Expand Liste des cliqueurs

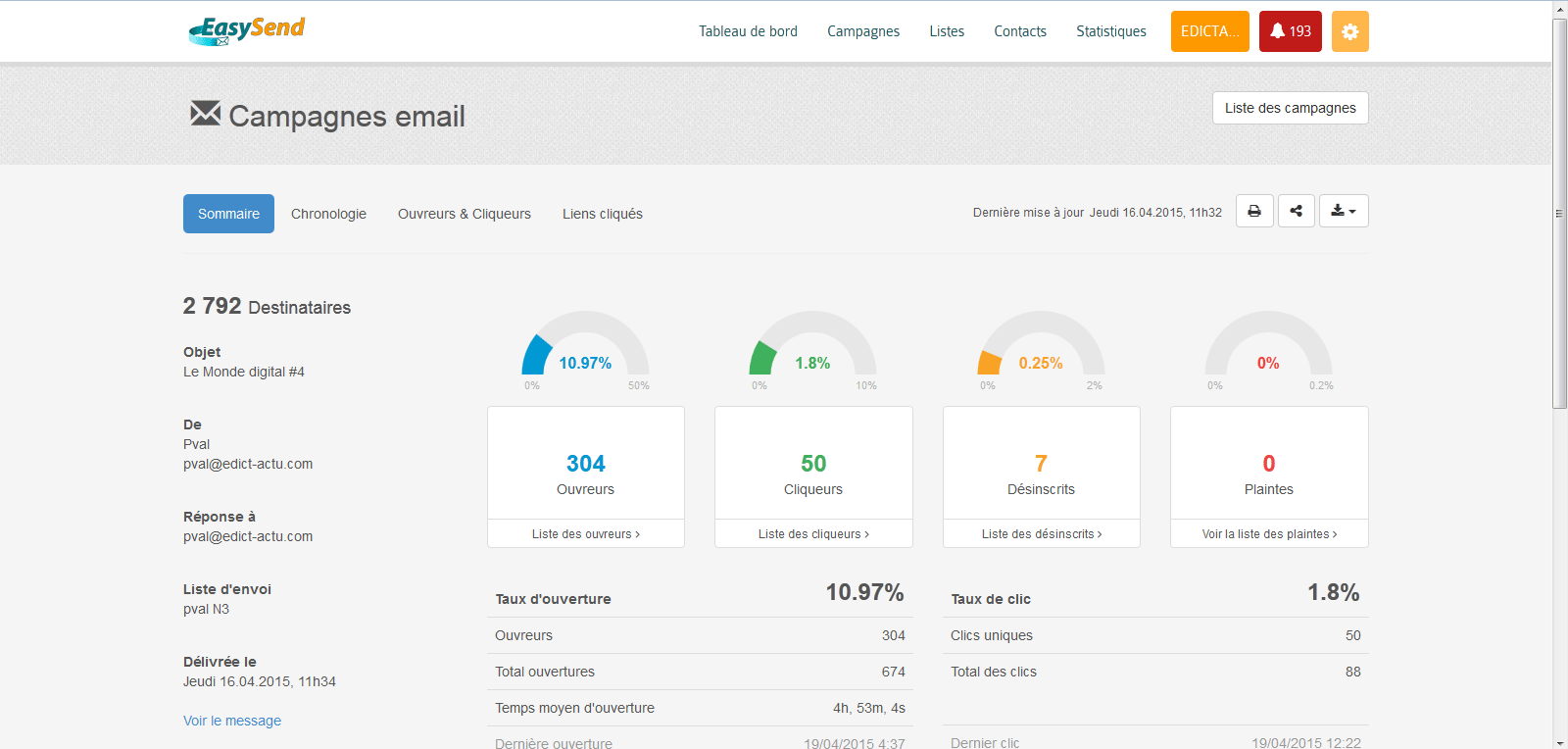click(x=813, y=534)
